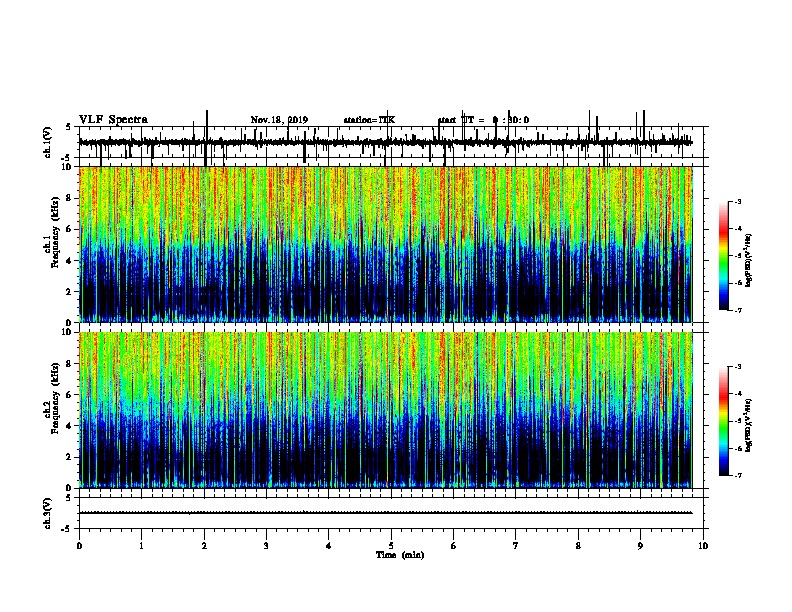Click the 'VLF Spectra' plot title
The height and width of the screenshot is (612, 792).
pyautogui.click(x=113, y=120)
